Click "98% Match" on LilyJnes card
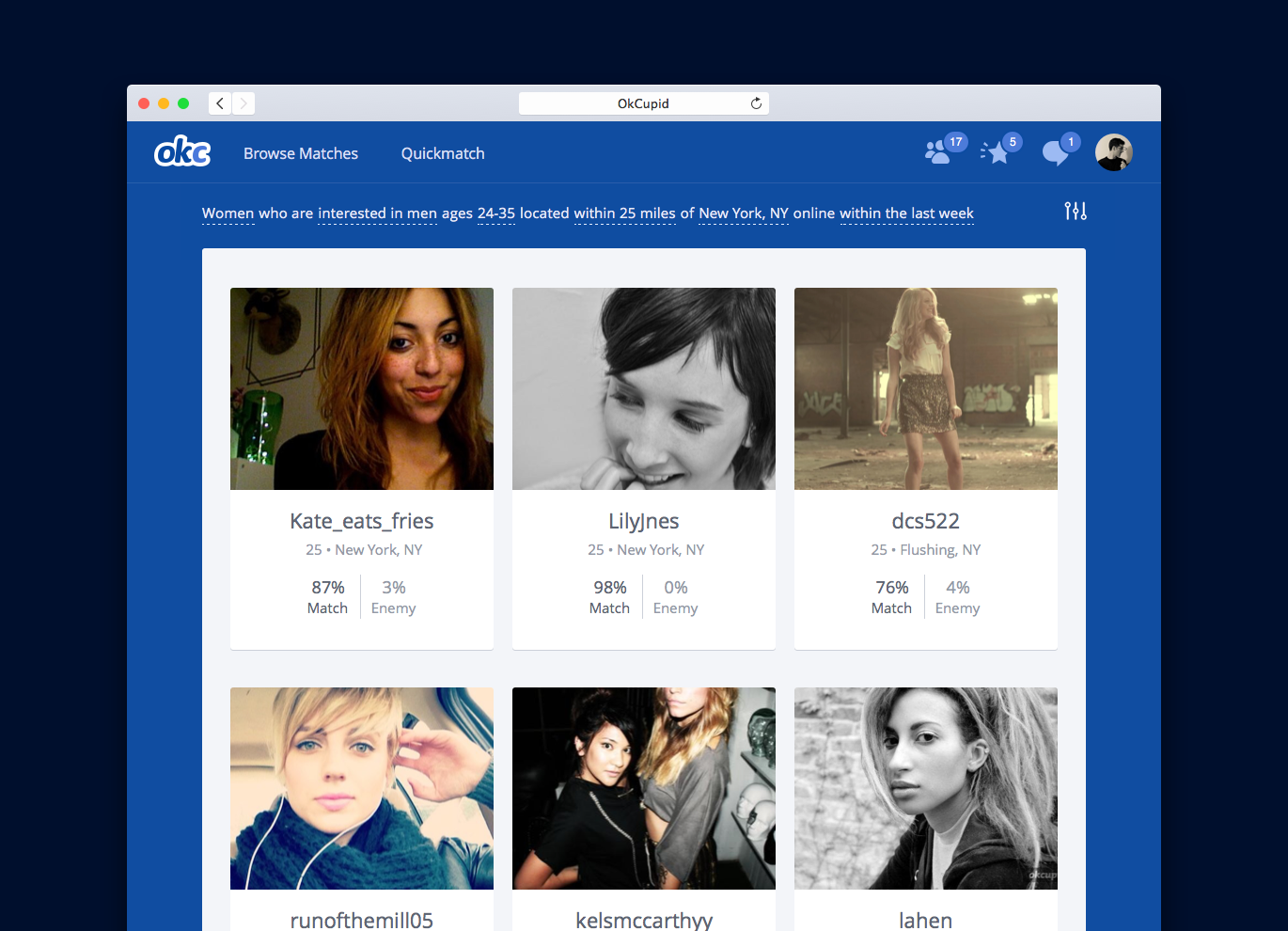Image resolution: width=1288 pixels, height=931 pixels. [609, 597]
